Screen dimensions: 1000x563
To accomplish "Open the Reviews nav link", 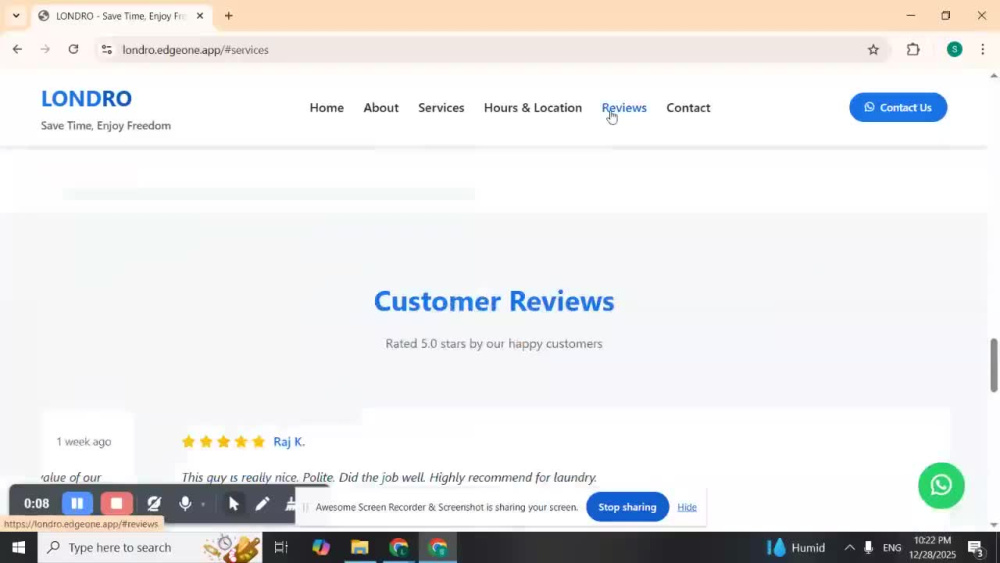I will coord(624,108).
